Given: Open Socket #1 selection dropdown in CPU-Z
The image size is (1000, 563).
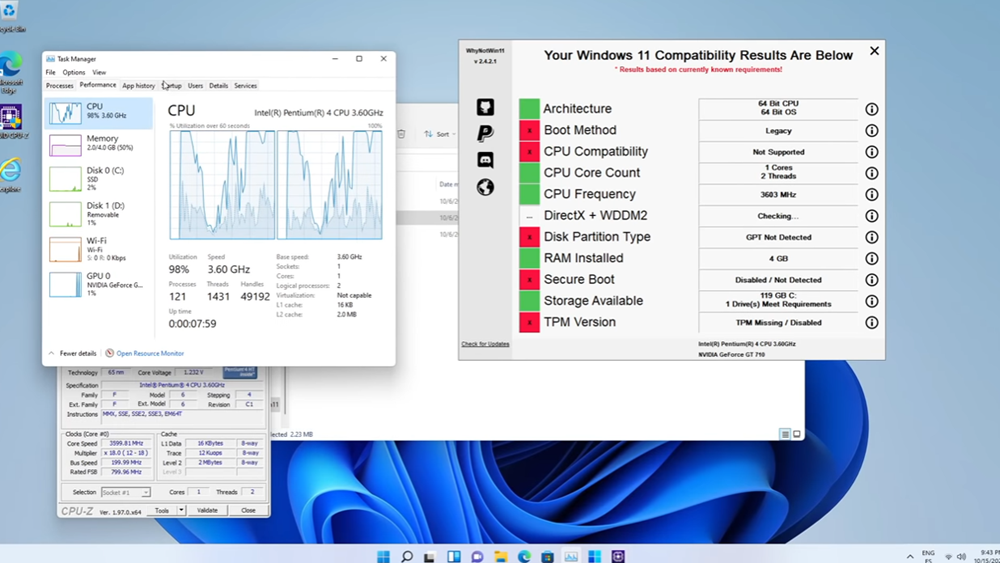Looking at the screenshot, I should 126,492.
